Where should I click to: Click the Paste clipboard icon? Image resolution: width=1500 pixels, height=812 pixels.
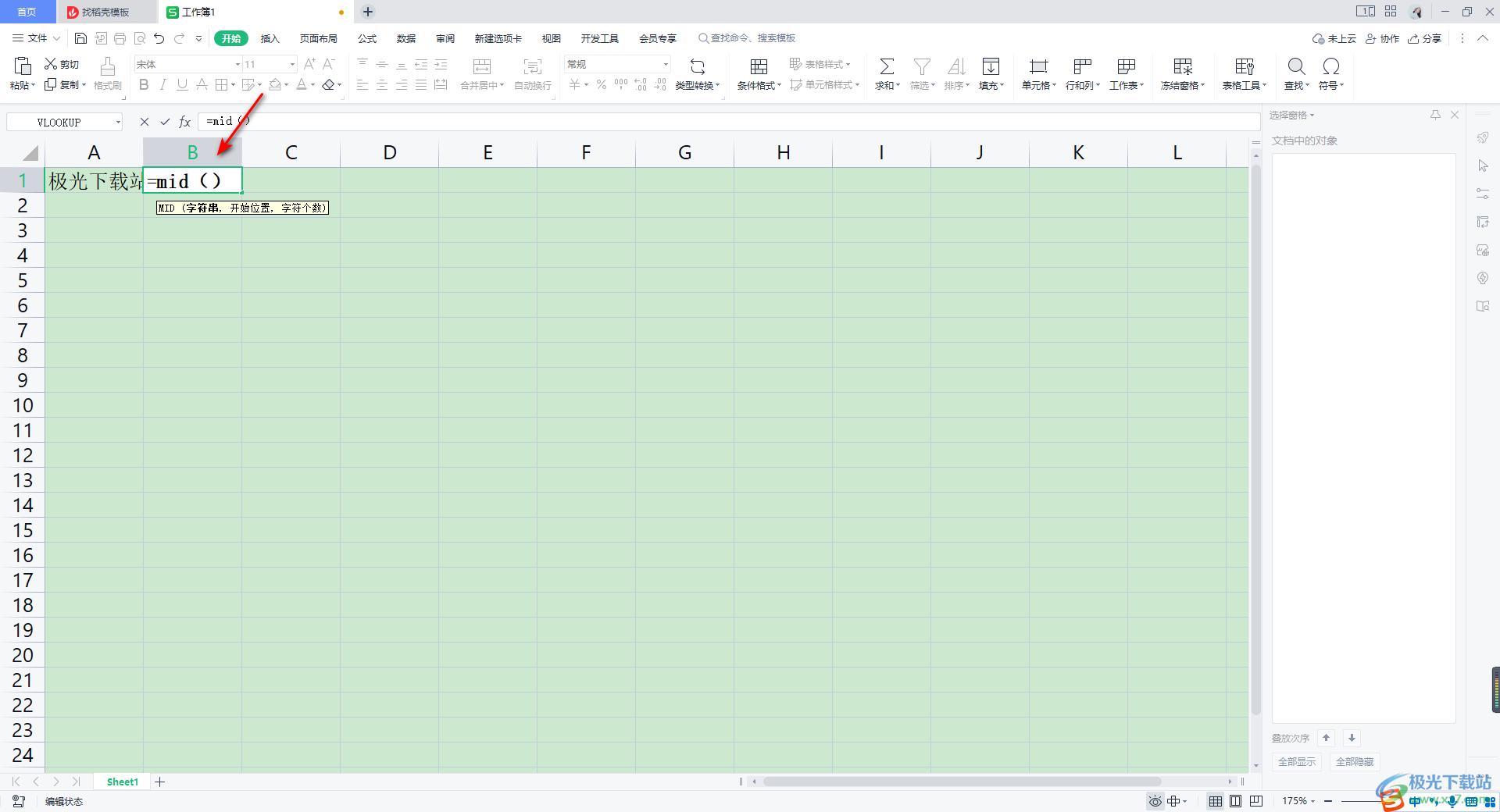coord(23,66)
